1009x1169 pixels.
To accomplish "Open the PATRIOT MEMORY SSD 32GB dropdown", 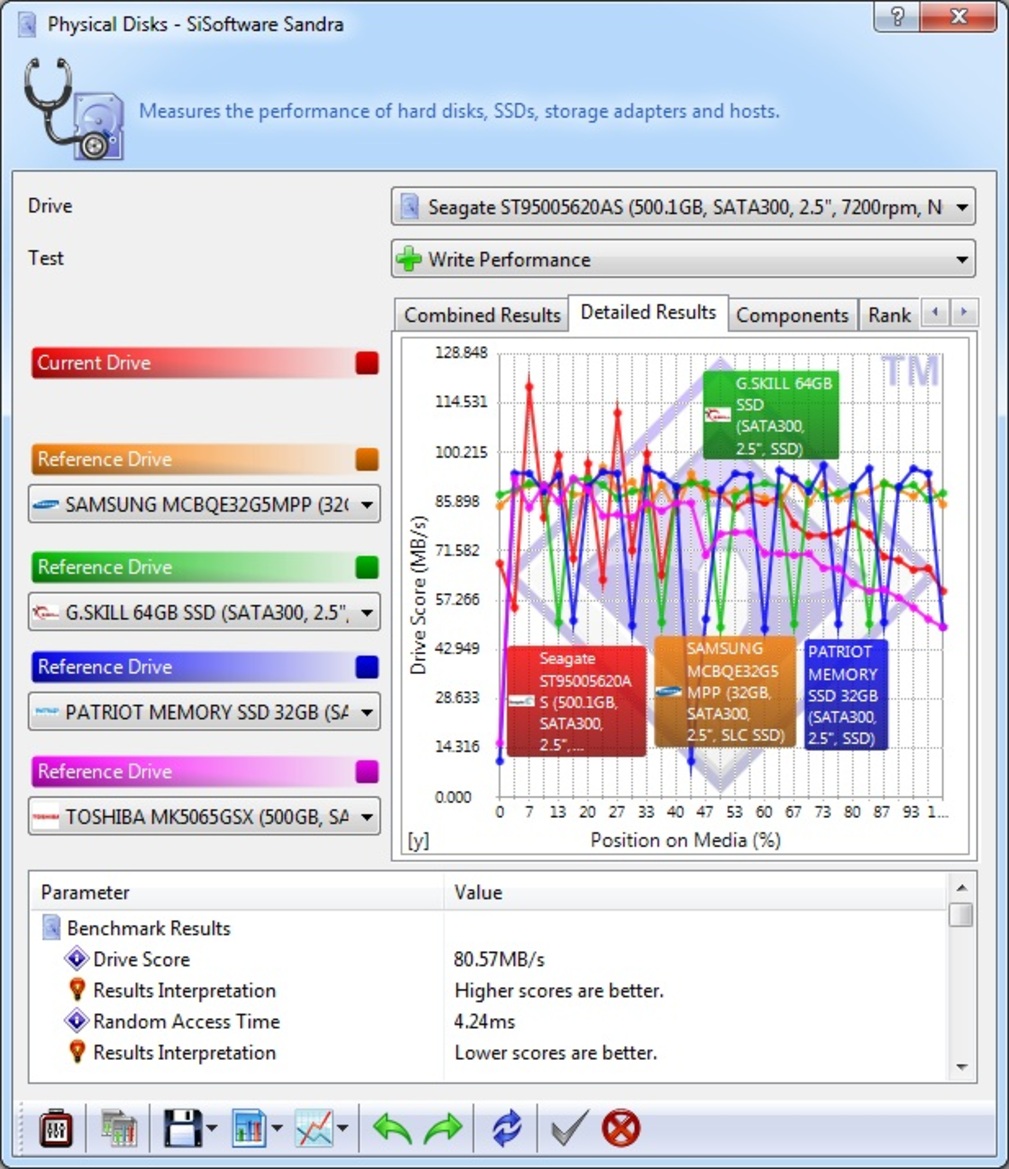I will coord(204,711).
